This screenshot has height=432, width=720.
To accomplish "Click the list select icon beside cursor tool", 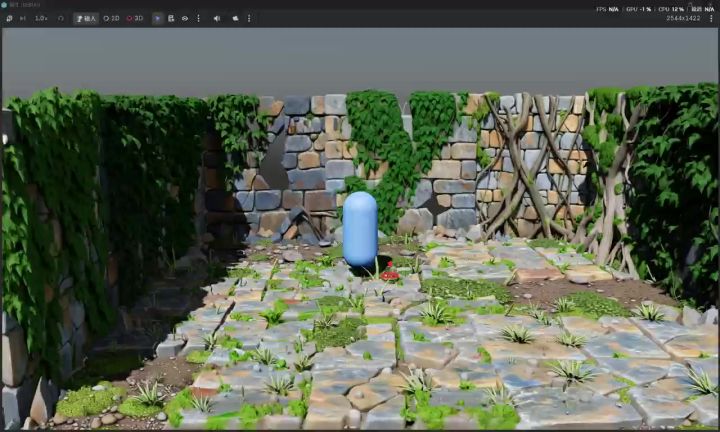I will 171,18.
